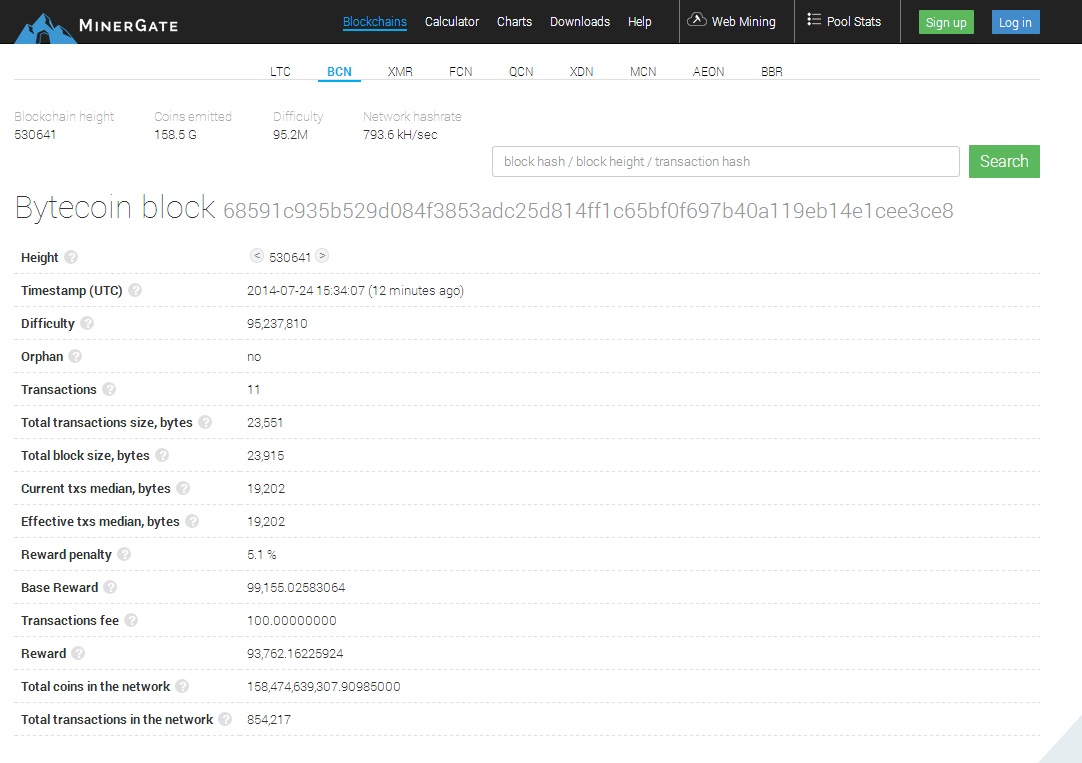Switch to the LTC blockchain tab

[x=280, y=72]
